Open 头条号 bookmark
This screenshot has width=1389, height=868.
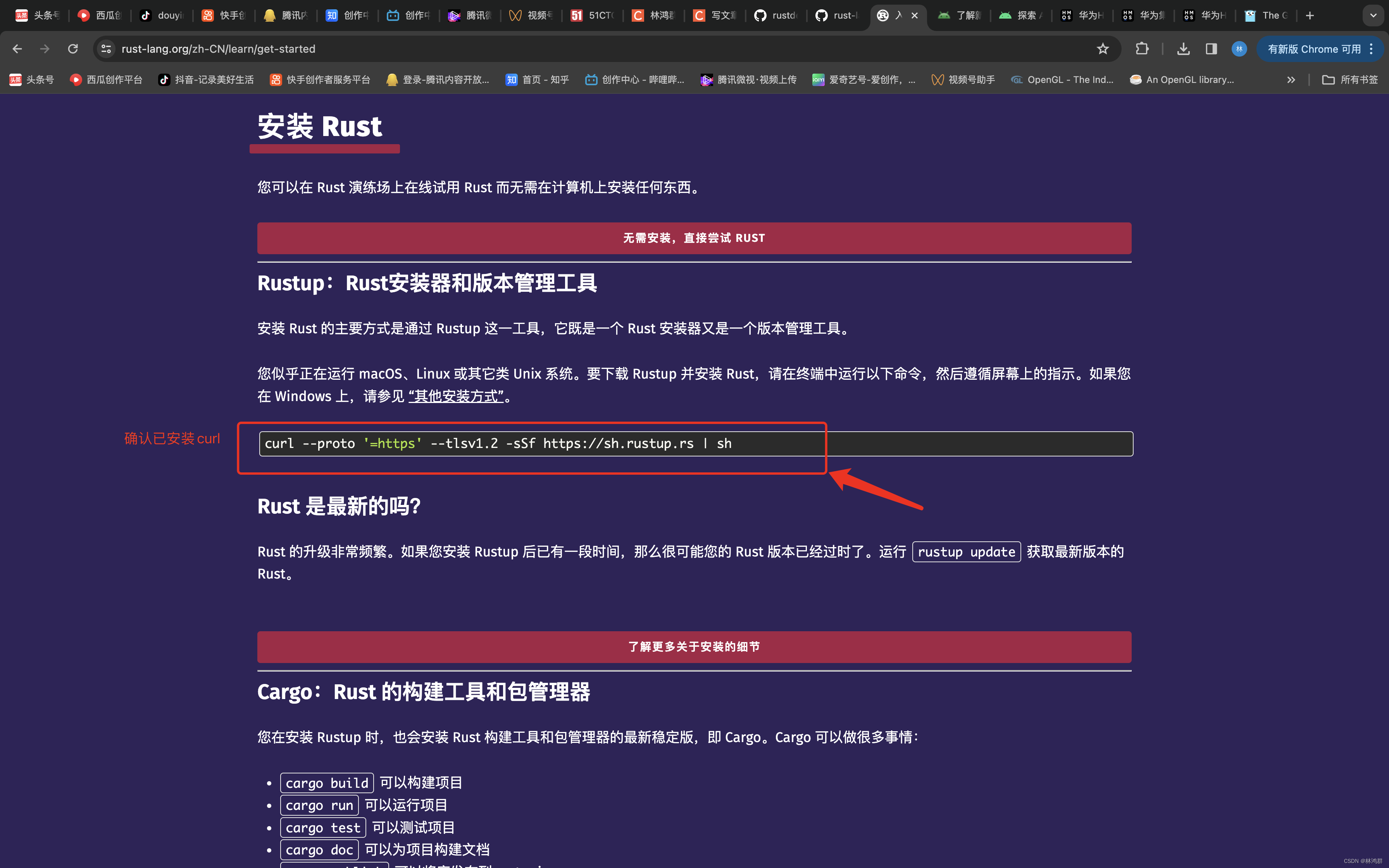(x=31, y=80)
